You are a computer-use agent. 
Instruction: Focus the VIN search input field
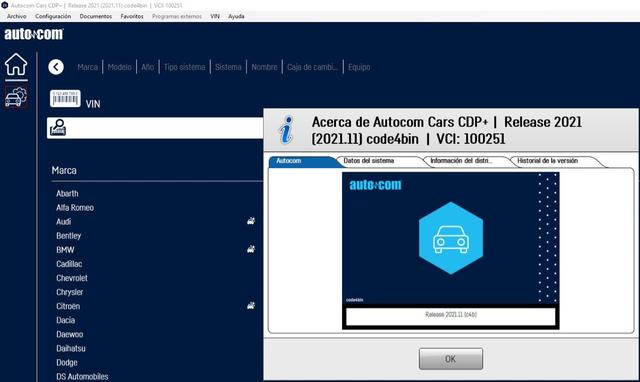pyautogui.click(x=155, y=128)
